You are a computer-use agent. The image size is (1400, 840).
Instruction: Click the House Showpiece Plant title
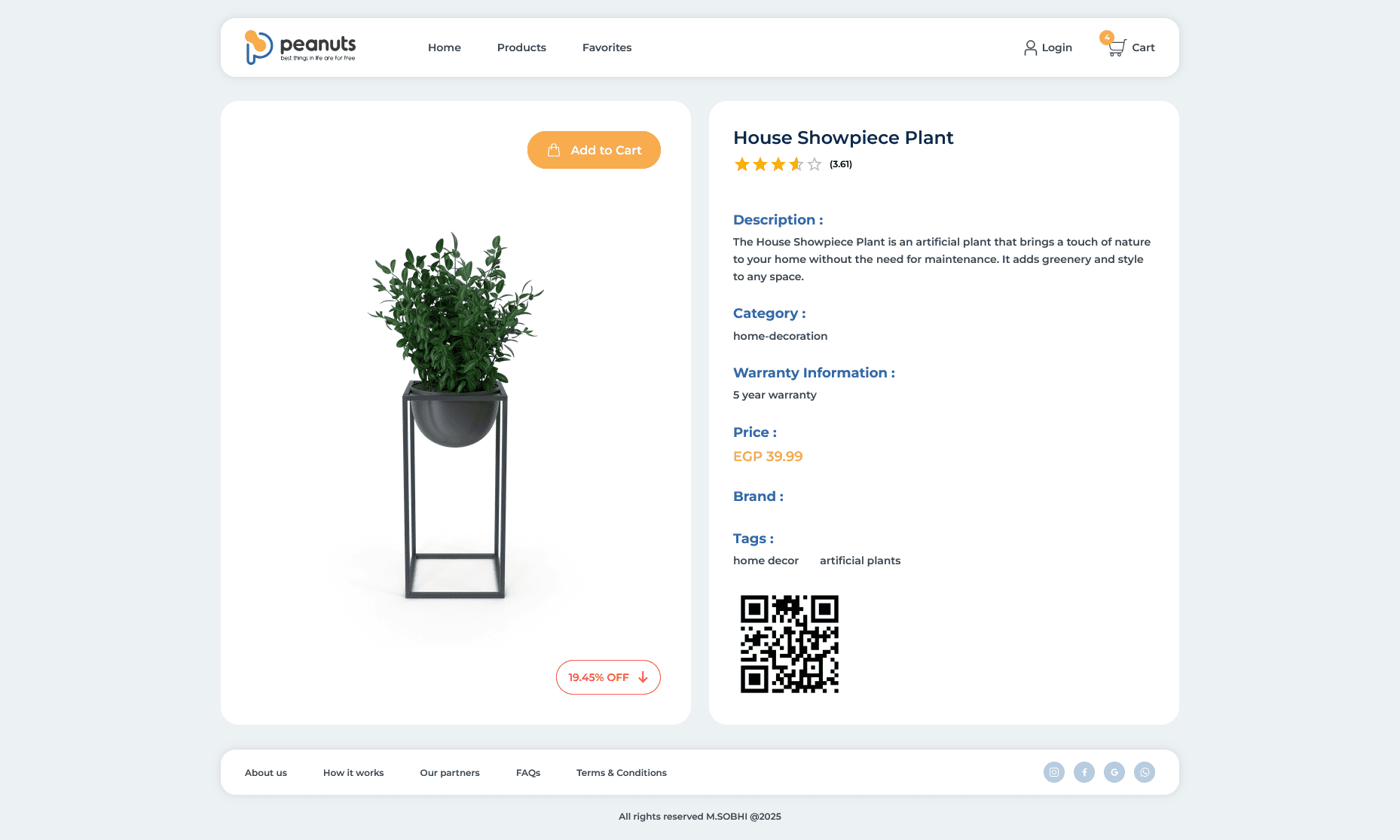(x=843, y=138)
